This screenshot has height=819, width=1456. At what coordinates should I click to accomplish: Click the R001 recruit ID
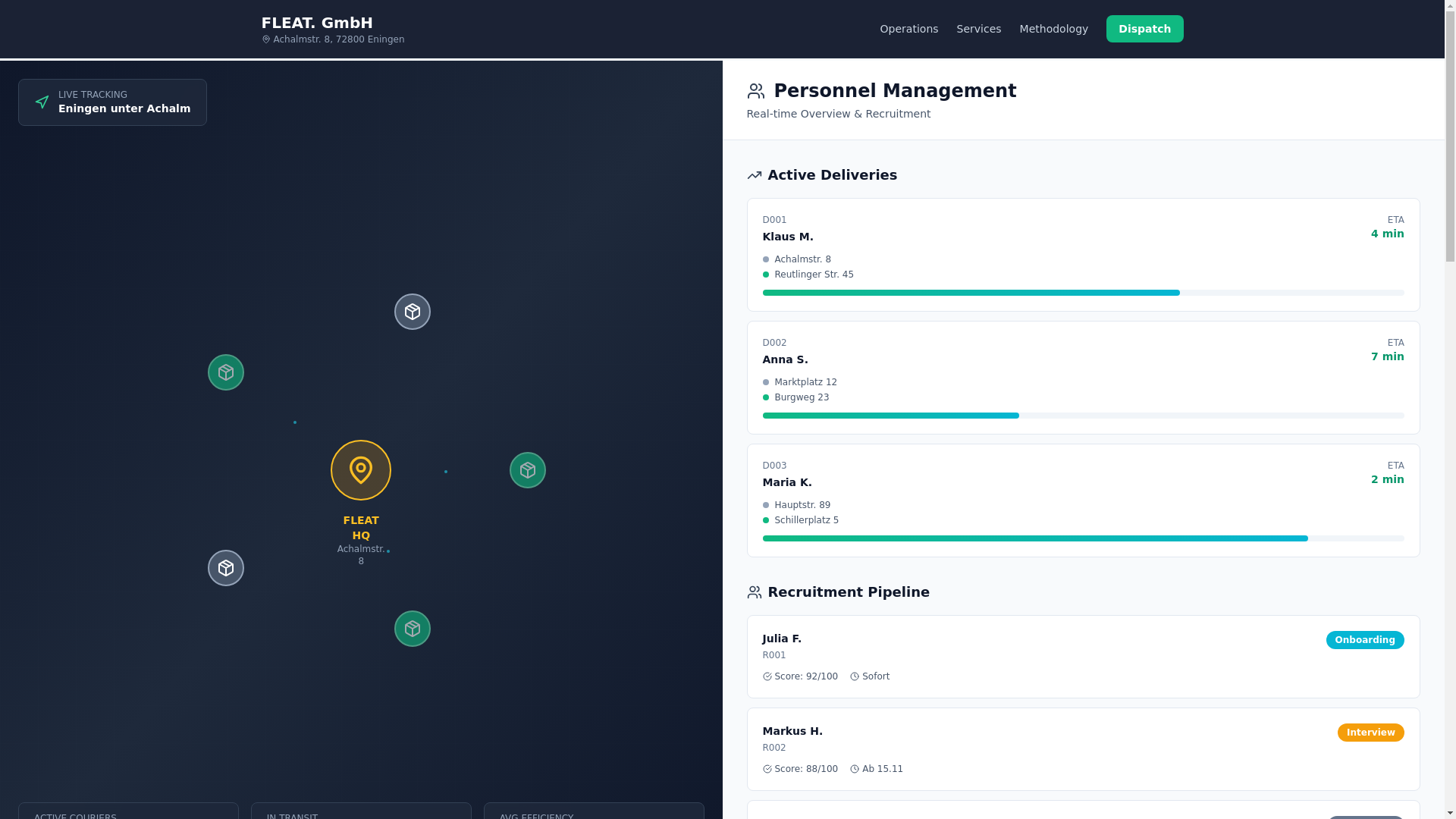tap(774, 655)
